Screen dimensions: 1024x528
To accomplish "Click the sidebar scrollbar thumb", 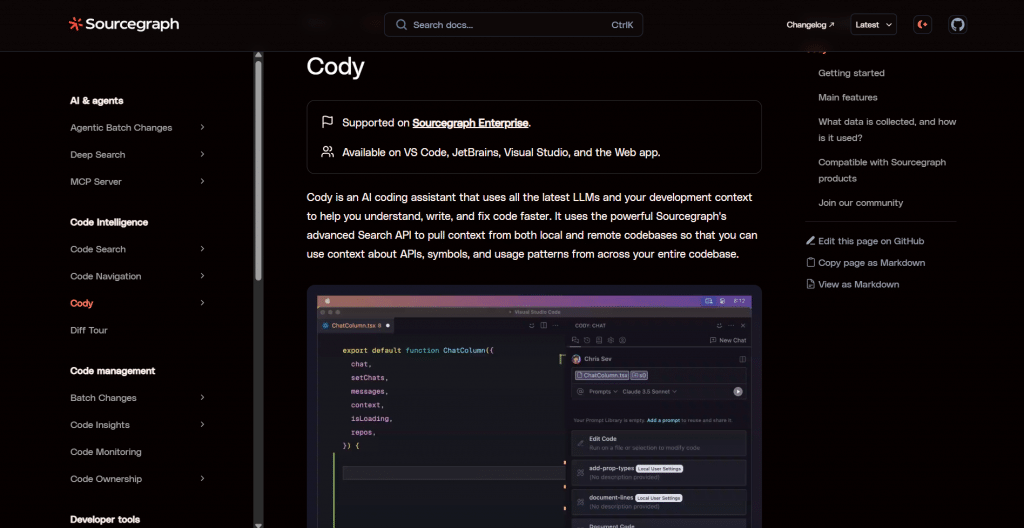I will point(259,170).
